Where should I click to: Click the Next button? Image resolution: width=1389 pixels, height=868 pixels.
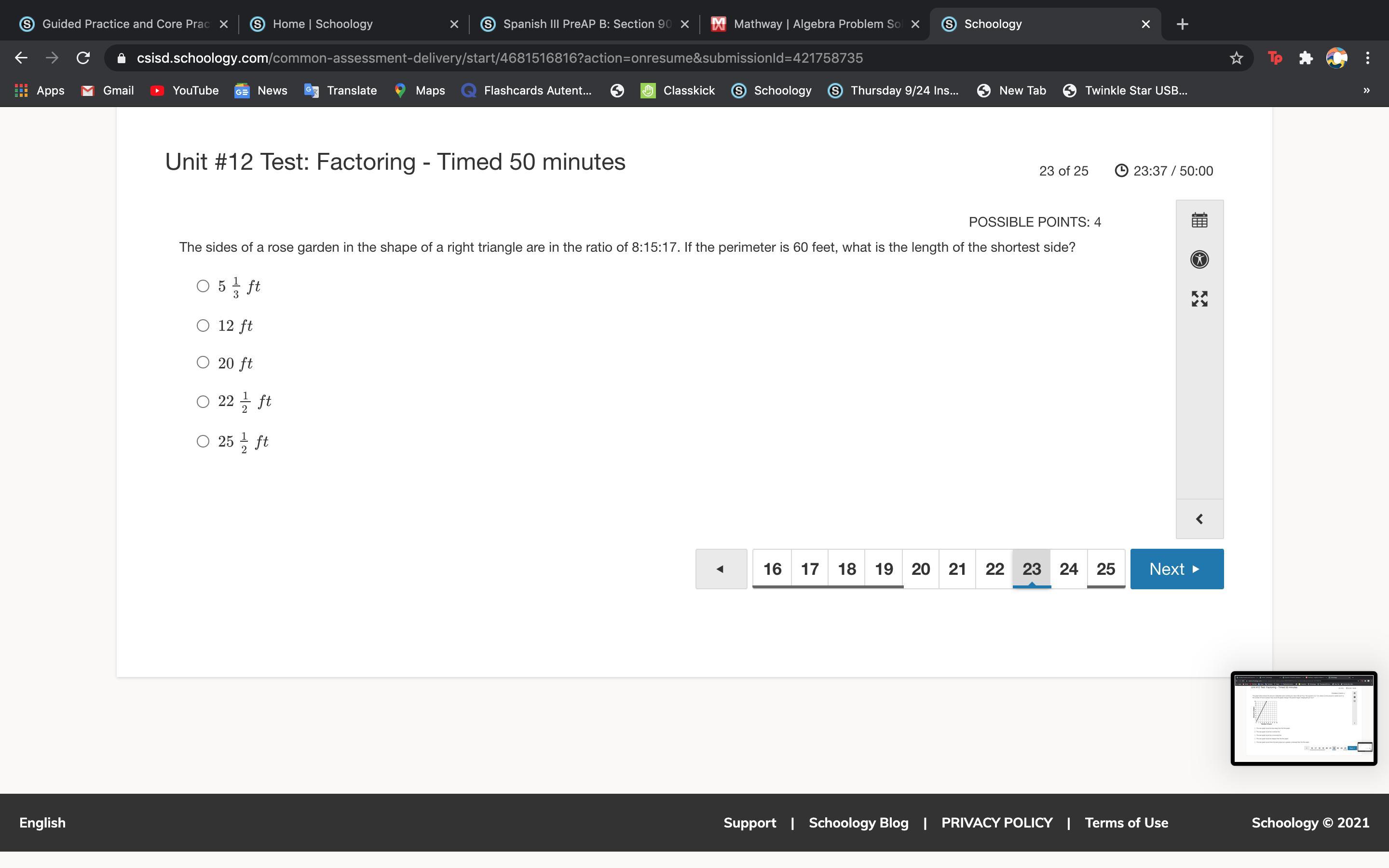pos(1176,569)
